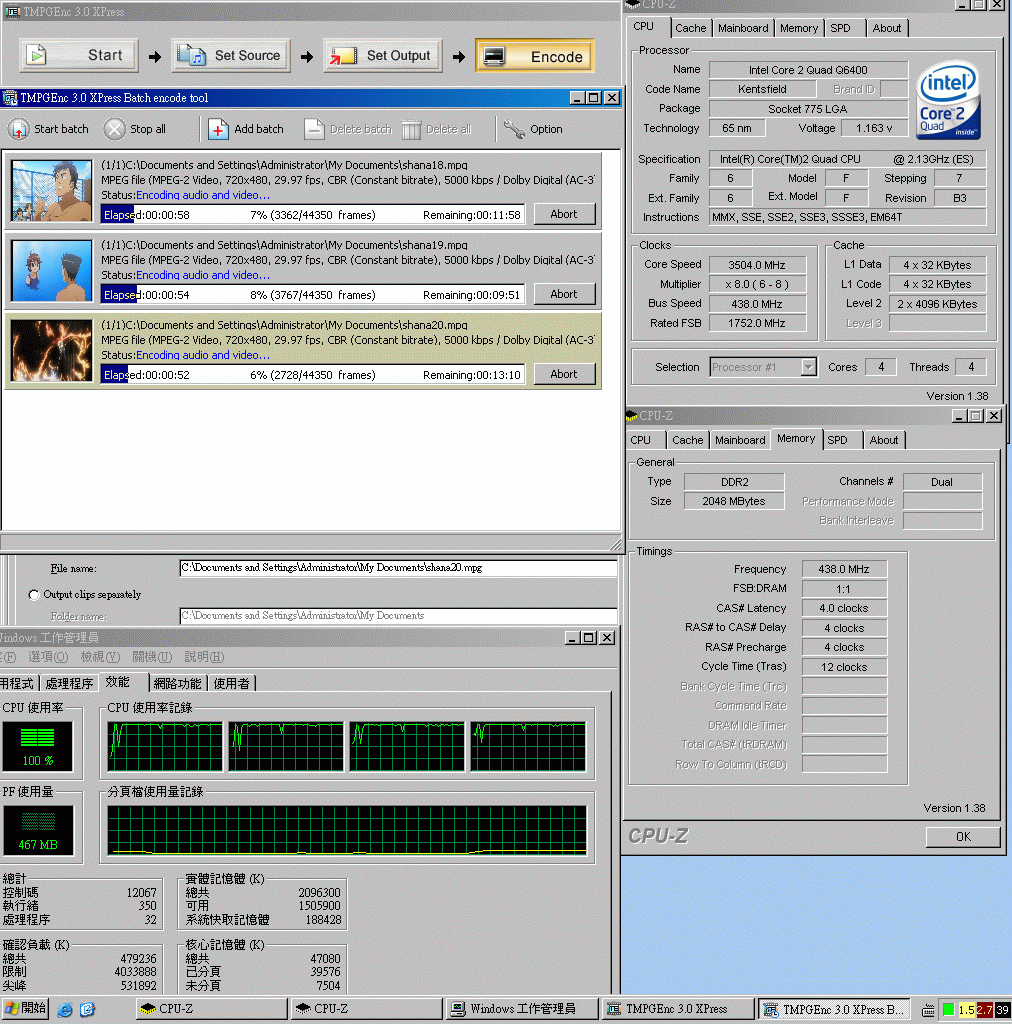Open 選項(O) menu in Task Manager
Viewport: 1012px width, 1024px height.
pyautogui.click(x=48, y=657)
